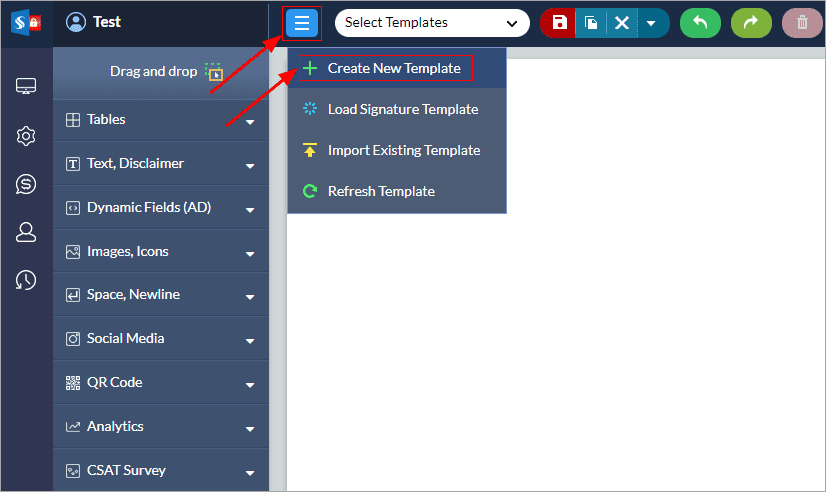Click Load Signature Template option
The height and width of the screenshot is (492, 826).
tap(402, 110)
